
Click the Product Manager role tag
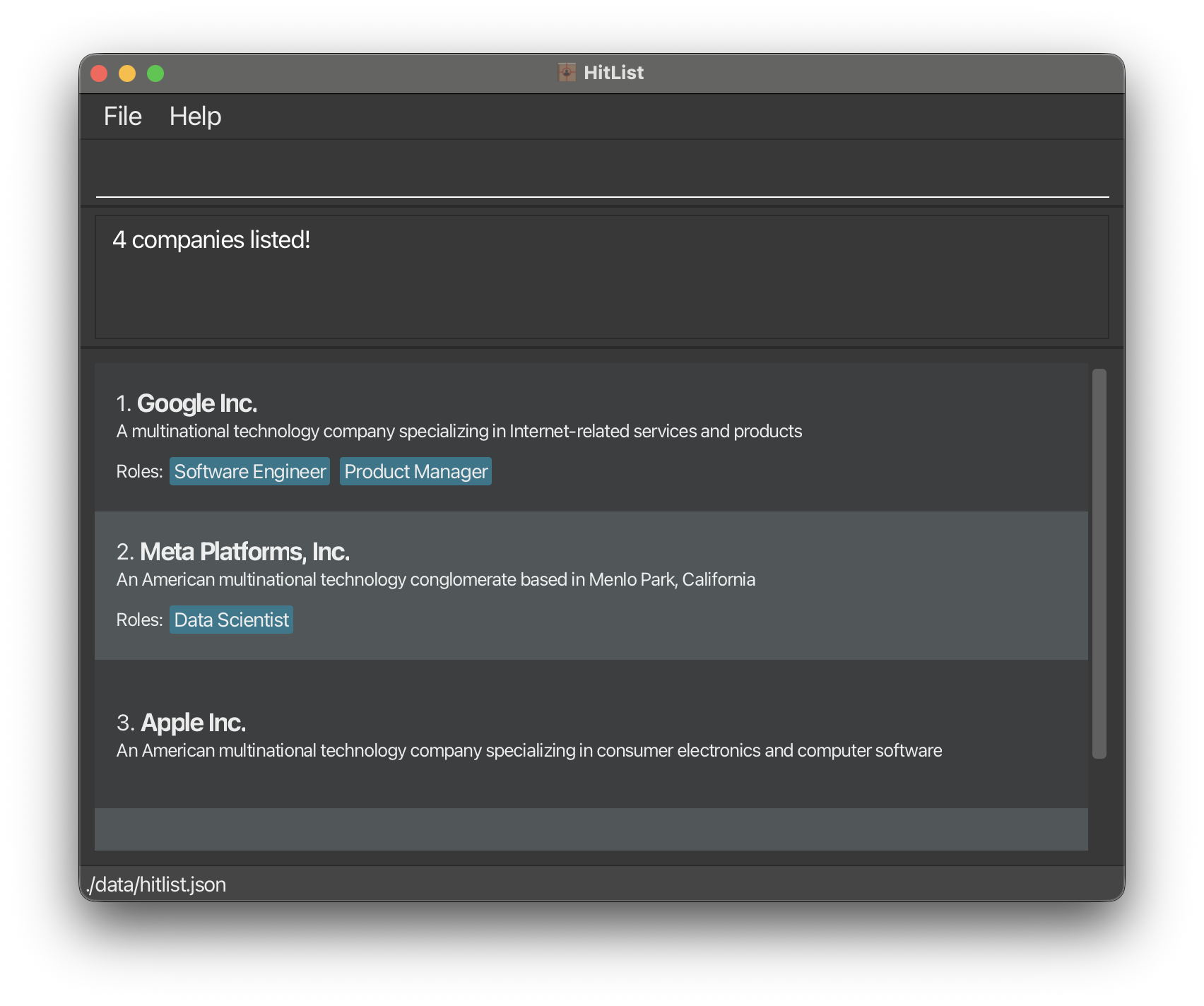click(416, 471)
